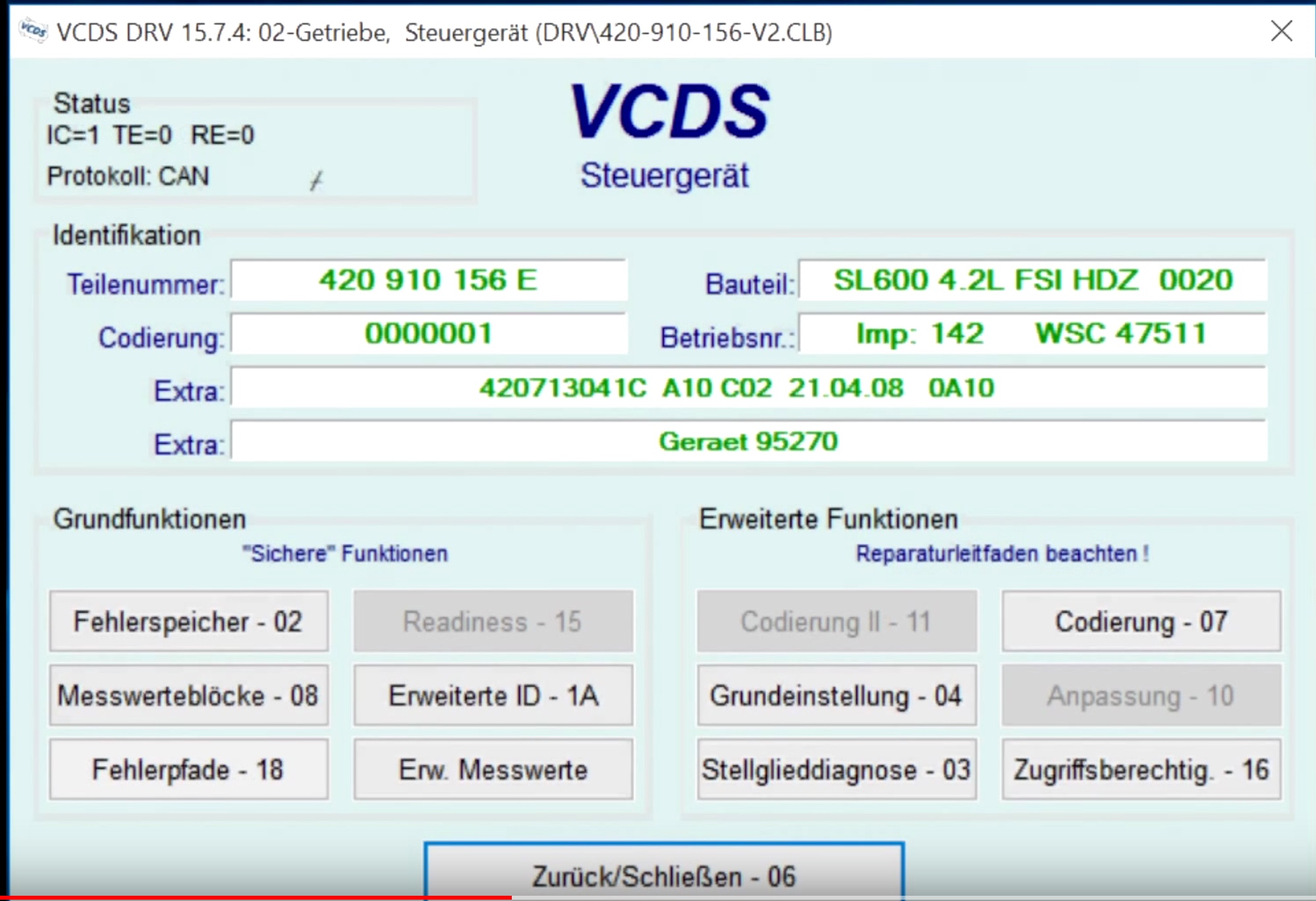Click the "Sichere" Funktionen label

345,553
